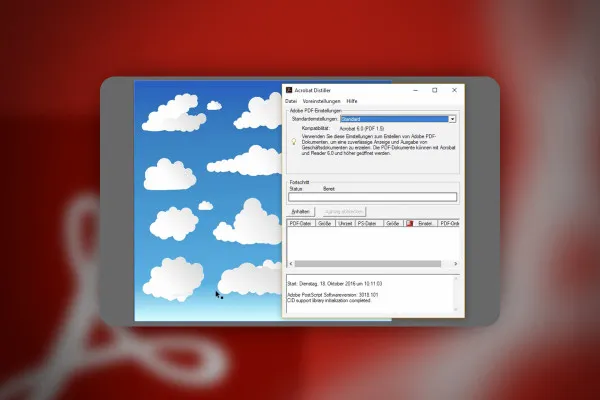Click the greyed-out Auftrag abbrechen button
The width and height of the screenshot is (600, 400).
click(x=344, y=212)
